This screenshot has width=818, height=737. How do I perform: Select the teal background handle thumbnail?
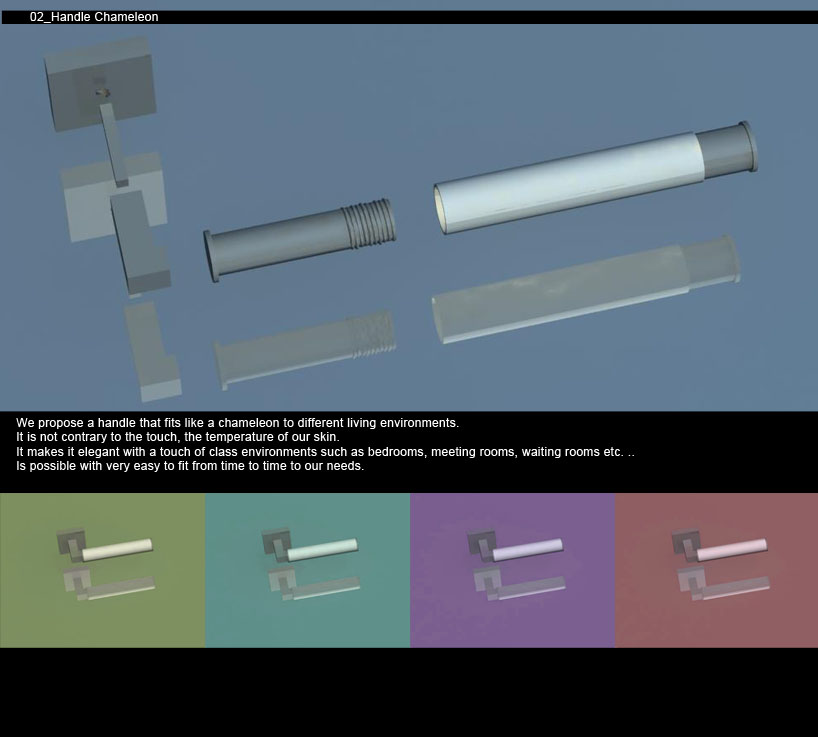click(x=307, y=570)
